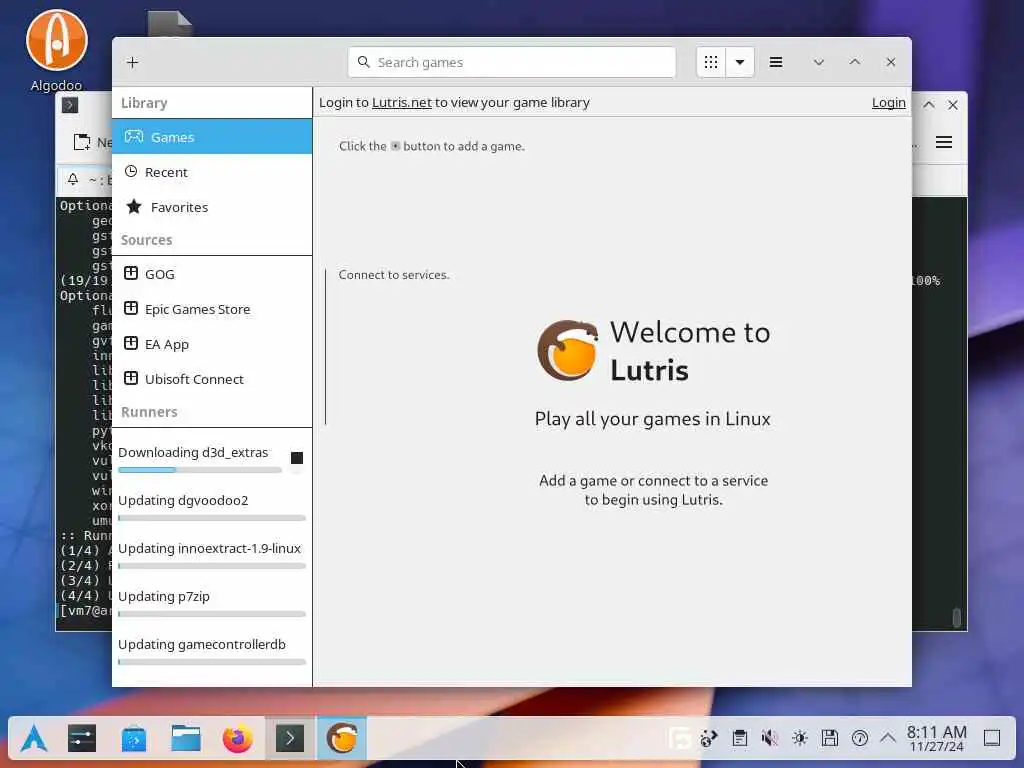Open Discover software store from taskbar

(x=134, y=739)
